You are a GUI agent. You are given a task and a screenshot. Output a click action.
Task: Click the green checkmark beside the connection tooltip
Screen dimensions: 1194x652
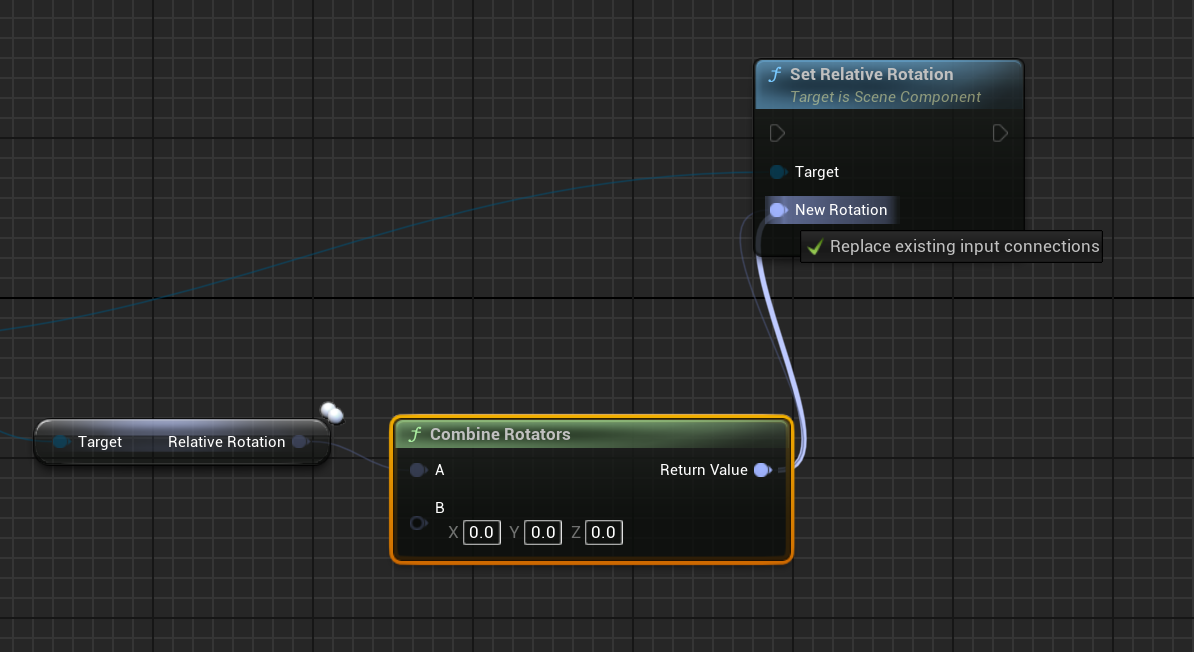pyautogui.click(x=813, y=246)
